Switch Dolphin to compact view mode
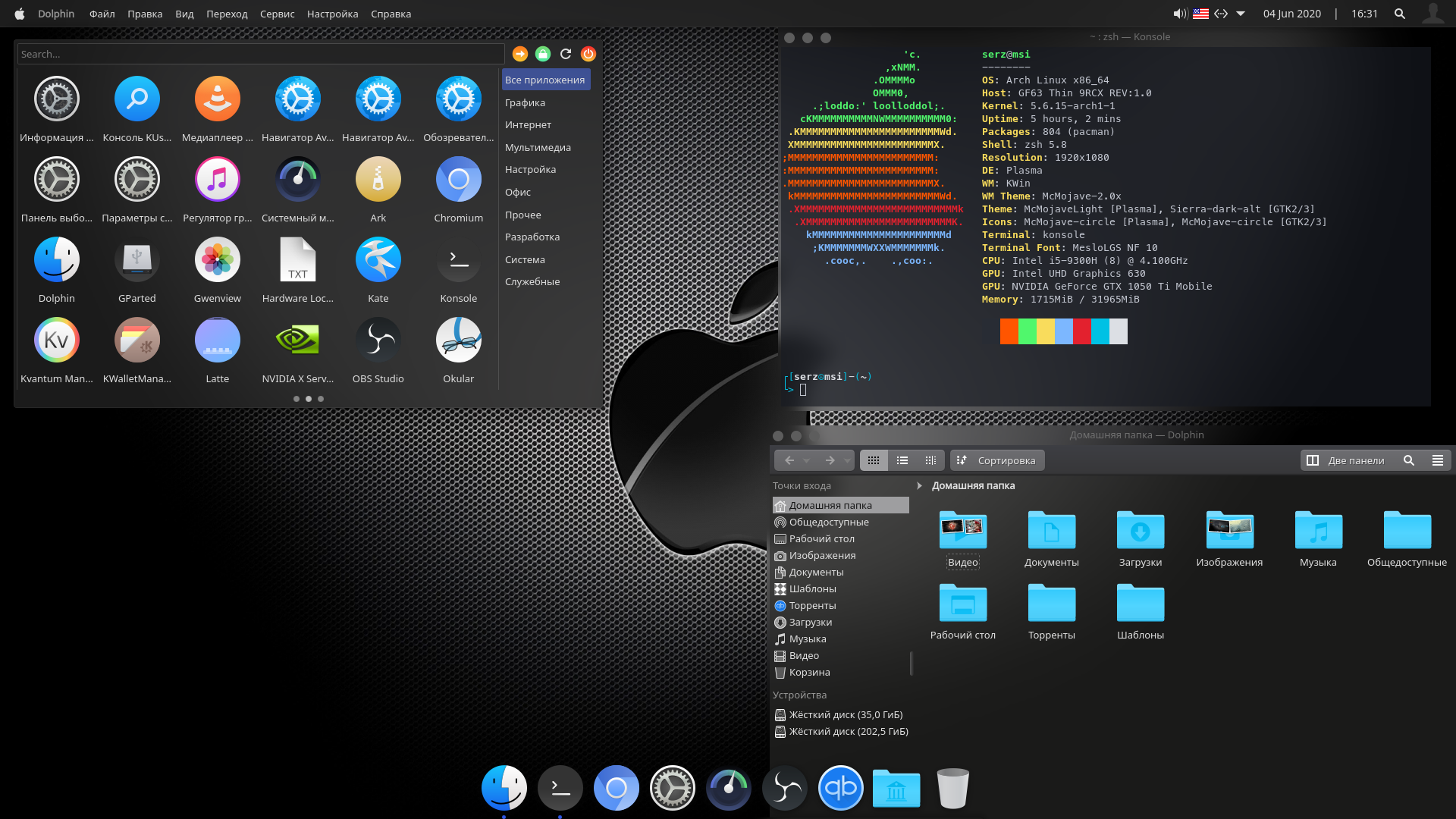 point(931,460)
